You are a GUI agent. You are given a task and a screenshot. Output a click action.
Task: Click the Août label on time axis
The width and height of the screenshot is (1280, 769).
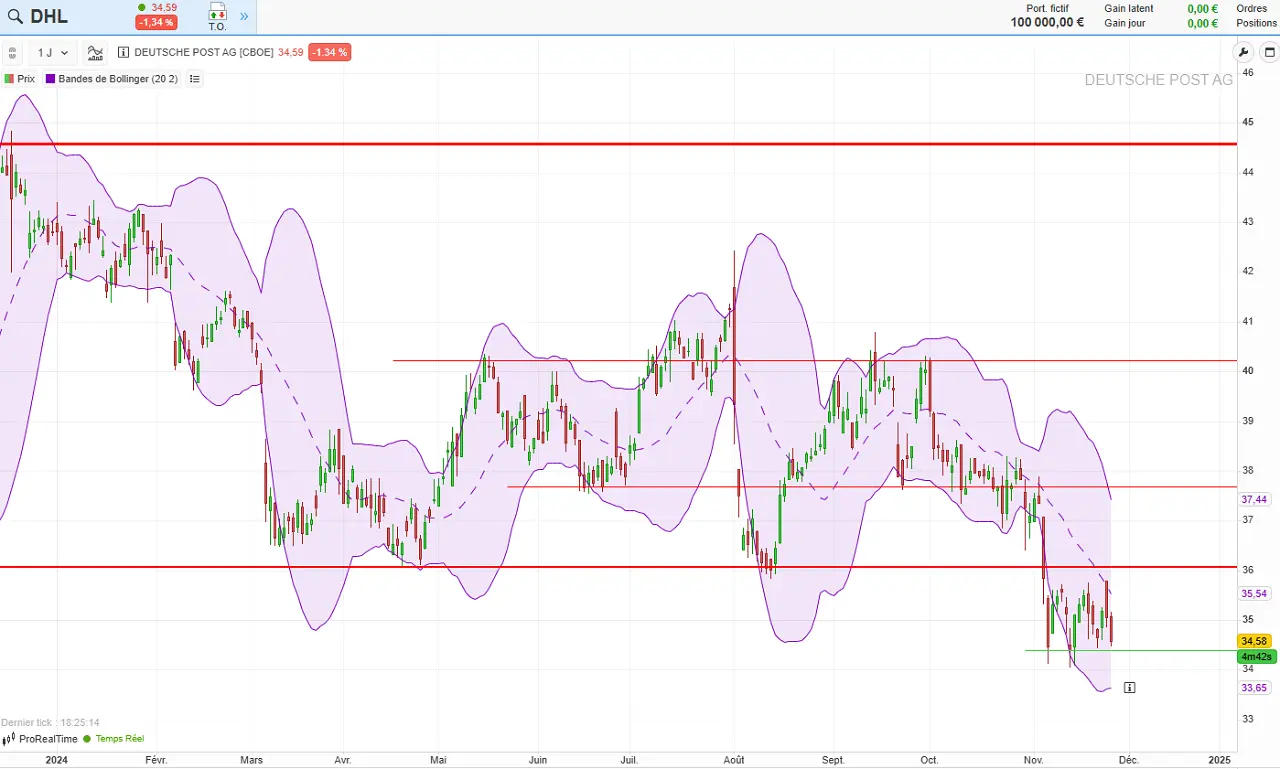[x=735, y=760]
